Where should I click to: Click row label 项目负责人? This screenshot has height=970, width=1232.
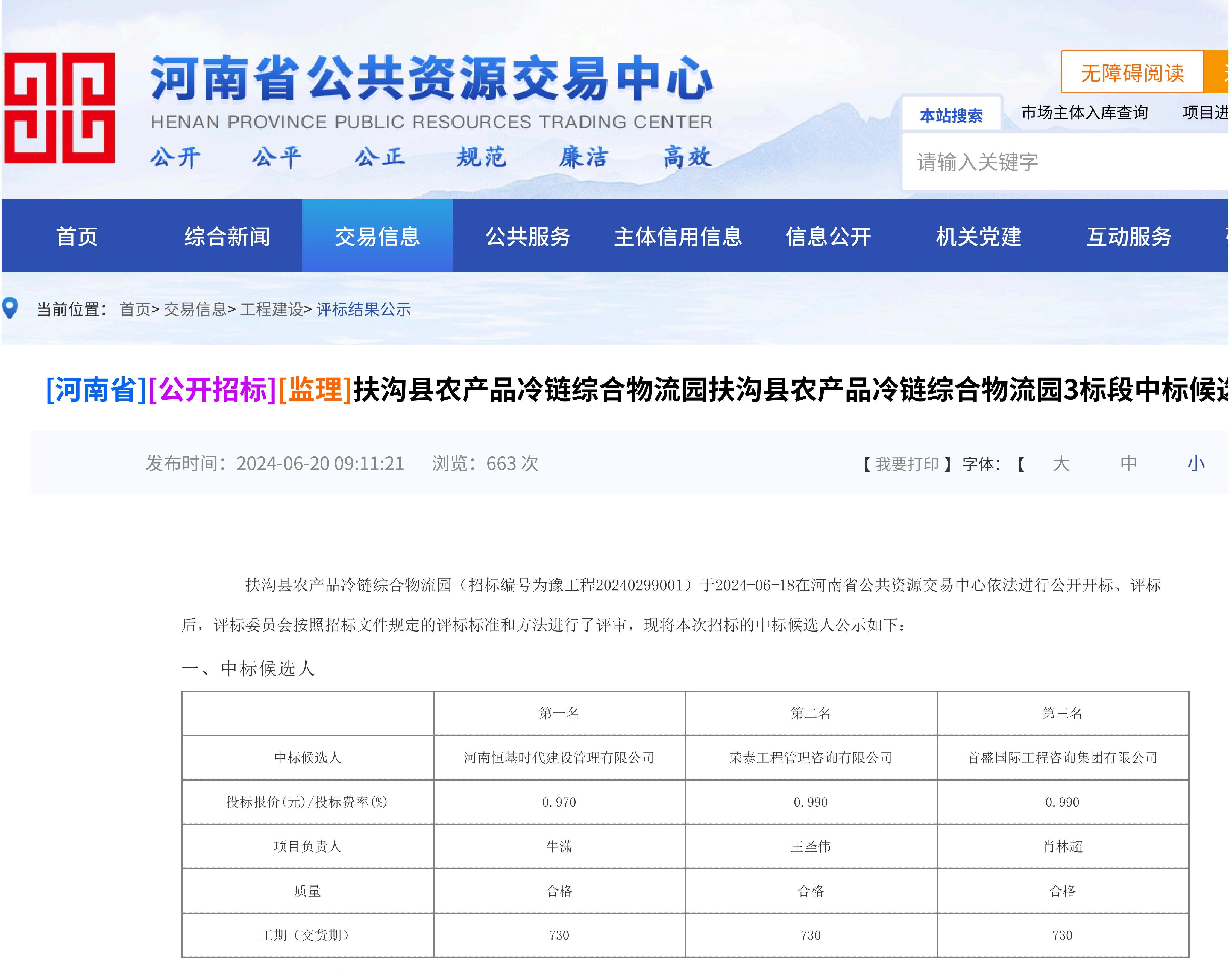pos(307,847)
